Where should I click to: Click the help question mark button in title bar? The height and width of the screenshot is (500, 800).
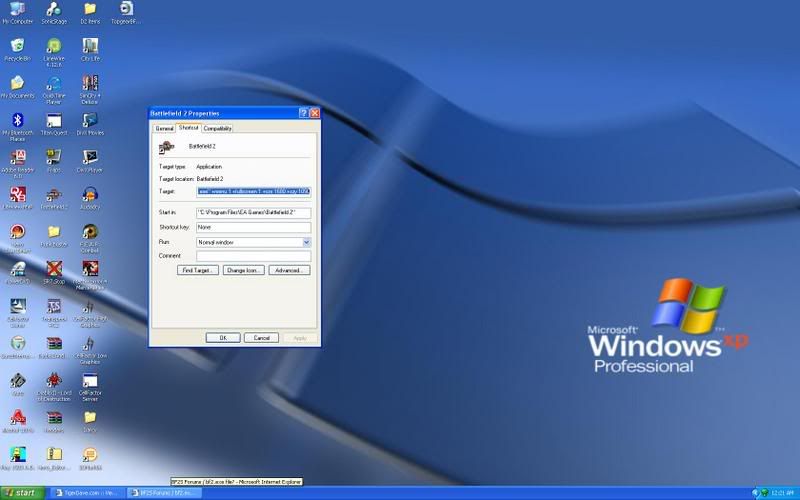tap(303, 113)
